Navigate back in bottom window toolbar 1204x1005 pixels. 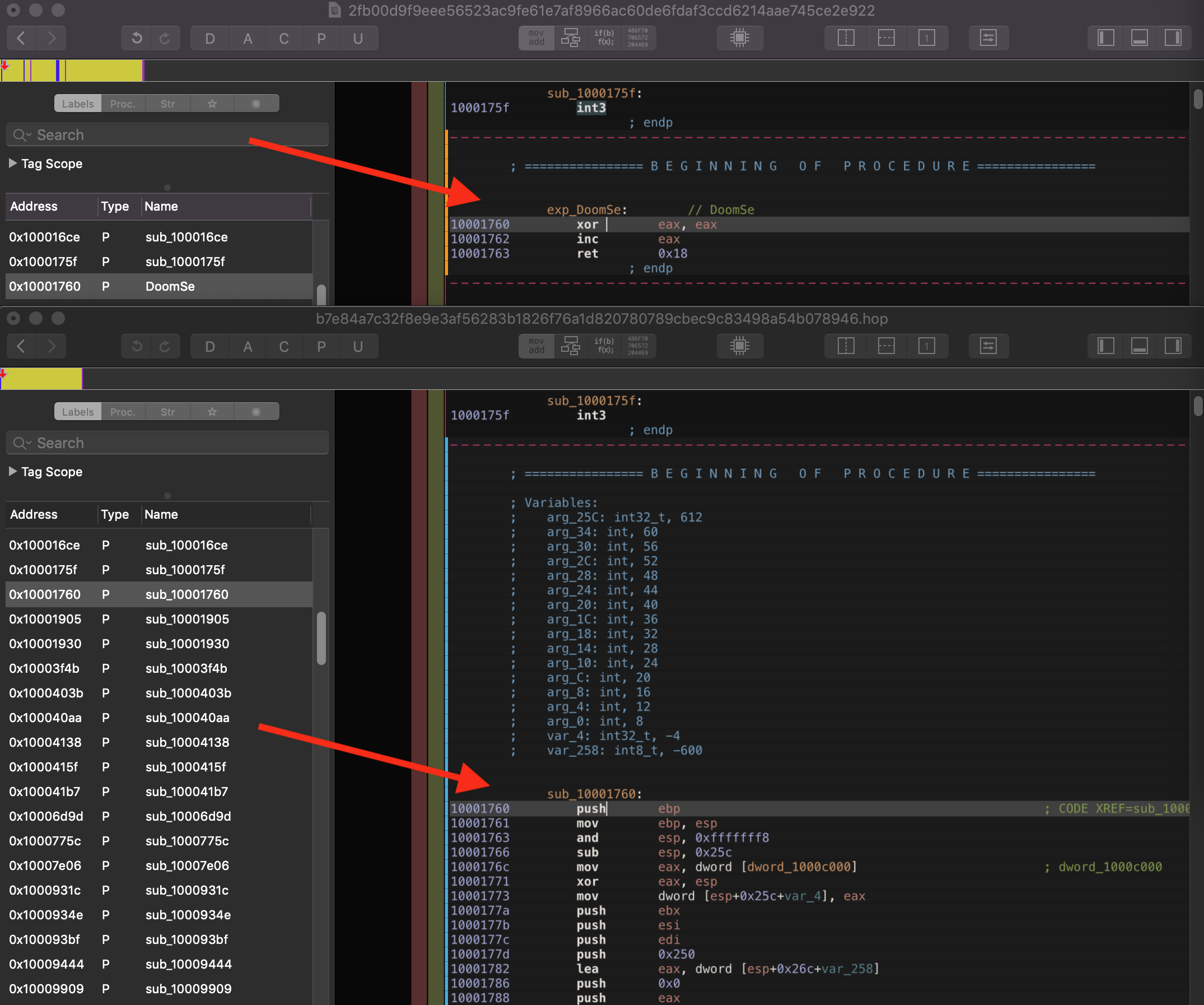point(21,346)
